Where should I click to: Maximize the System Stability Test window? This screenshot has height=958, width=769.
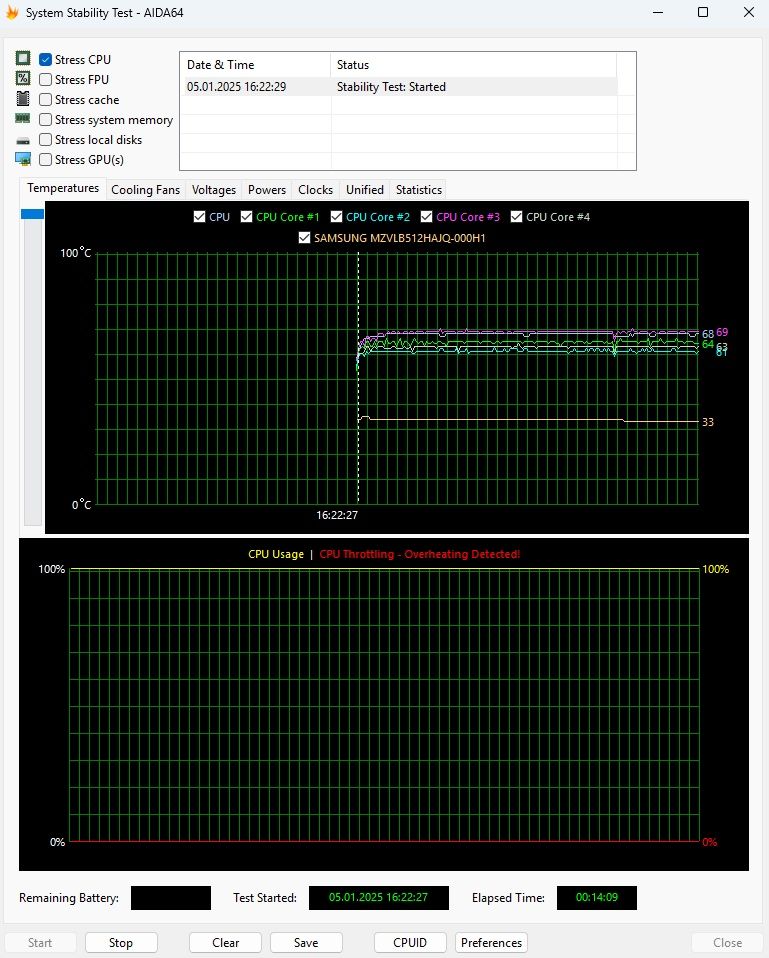click(x=703, y=12)
